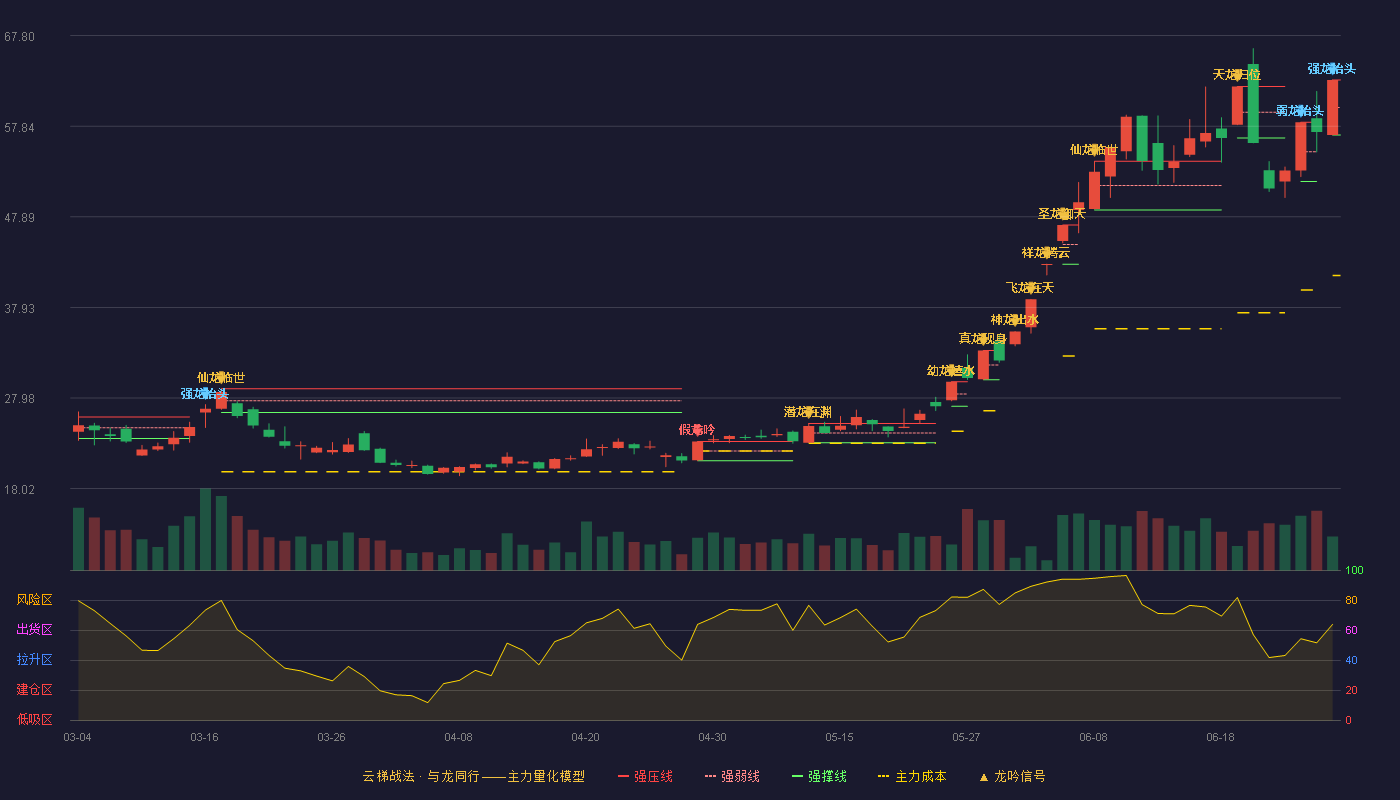Toggle 主力成本 dashed yellow legend entry
This screenshot has width=1400, height=800.
tap(912, 776)
